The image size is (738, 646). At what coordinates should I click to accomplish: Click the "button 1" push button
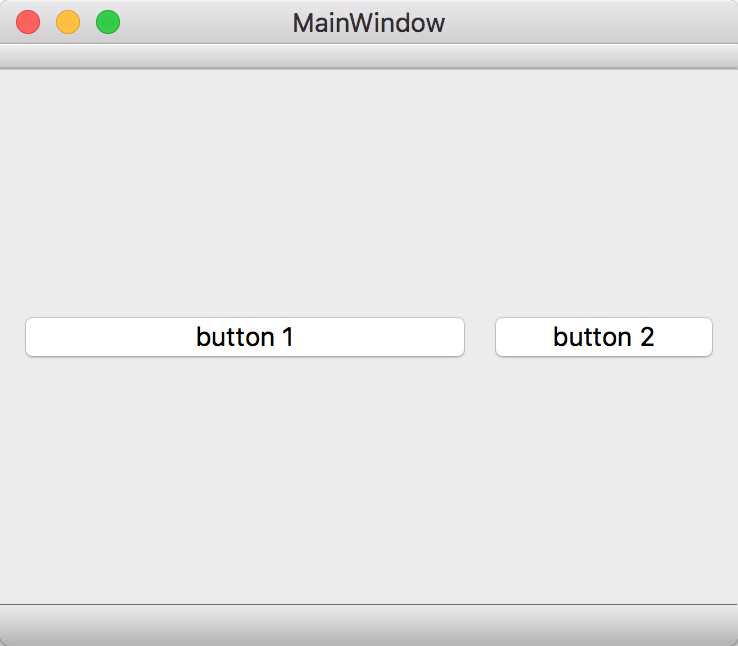point(245,337)
